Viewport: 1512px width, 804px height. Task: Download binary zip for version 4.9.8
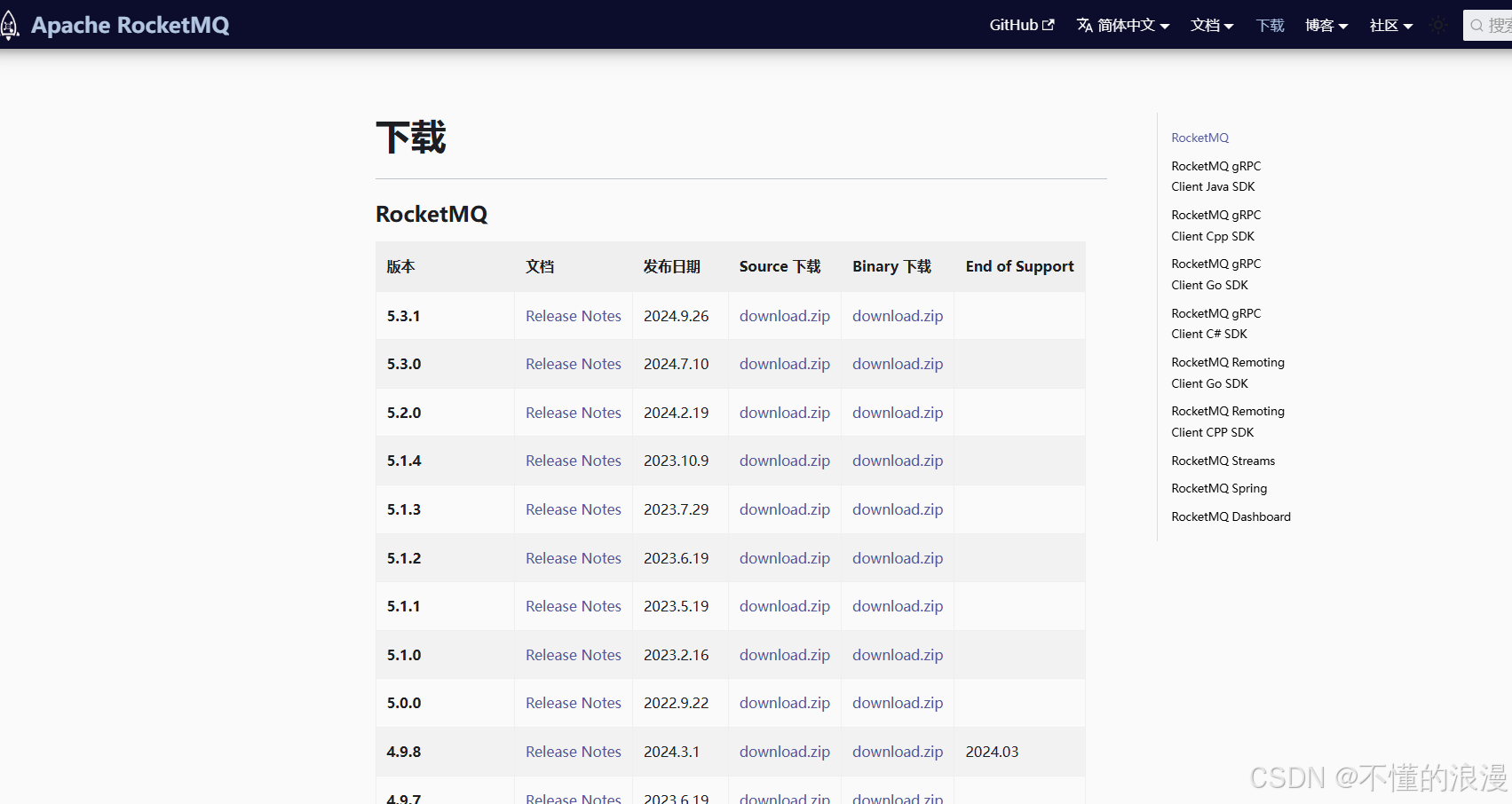(x=898, y=752)
